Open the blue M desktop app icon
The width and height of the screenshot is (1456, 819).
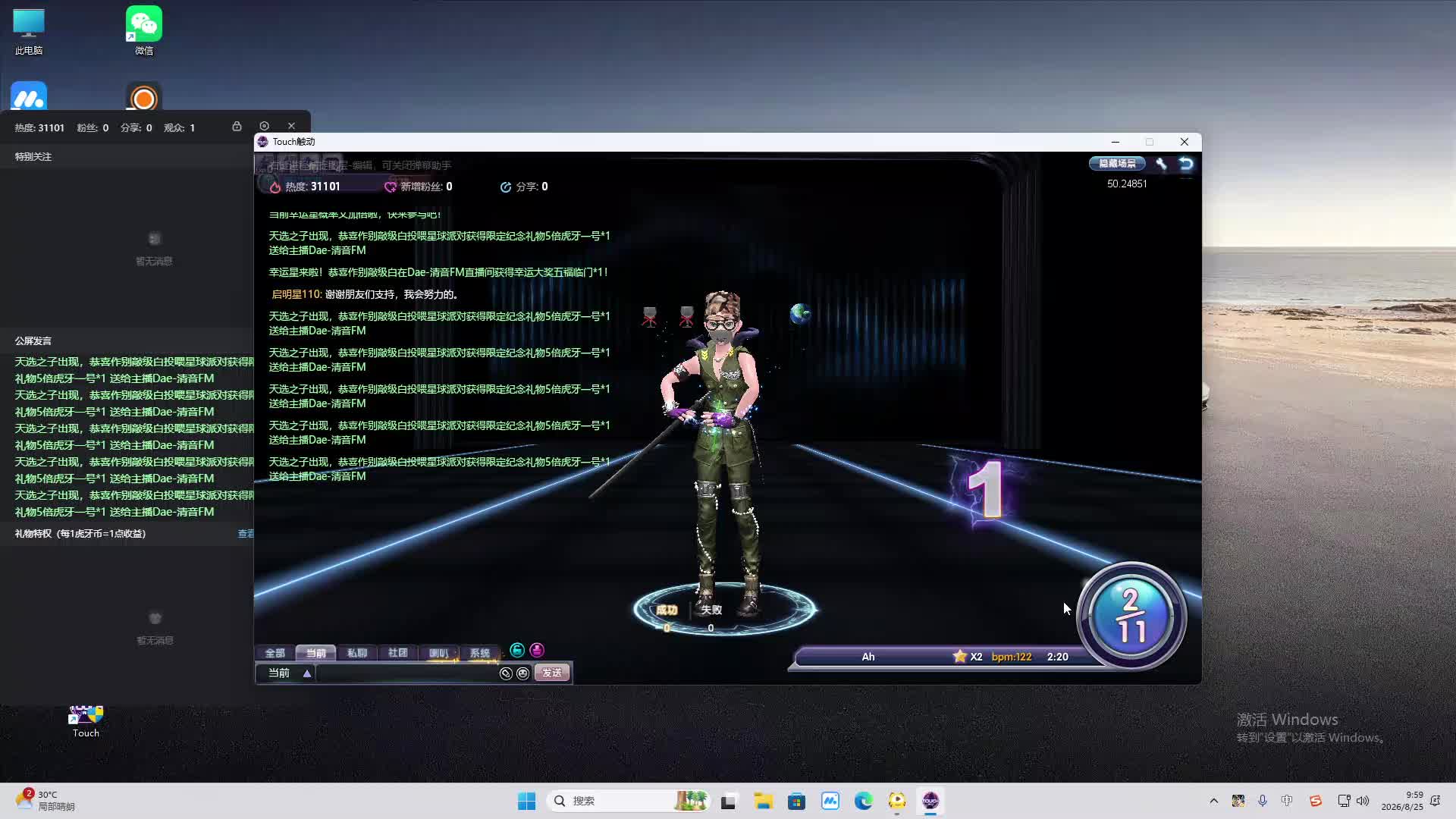pos(29,97)
